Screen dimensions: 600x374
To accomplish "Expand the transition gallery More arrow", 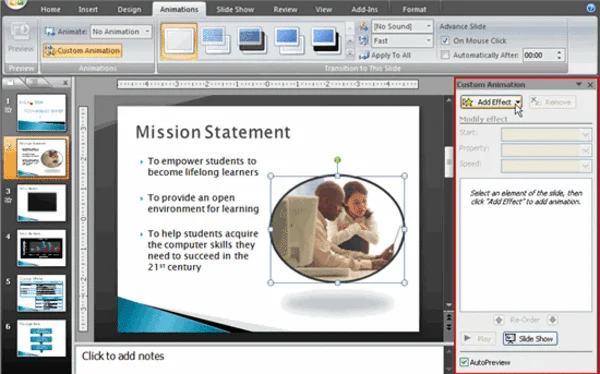I will pyautogui.click(x=350, y=55).
